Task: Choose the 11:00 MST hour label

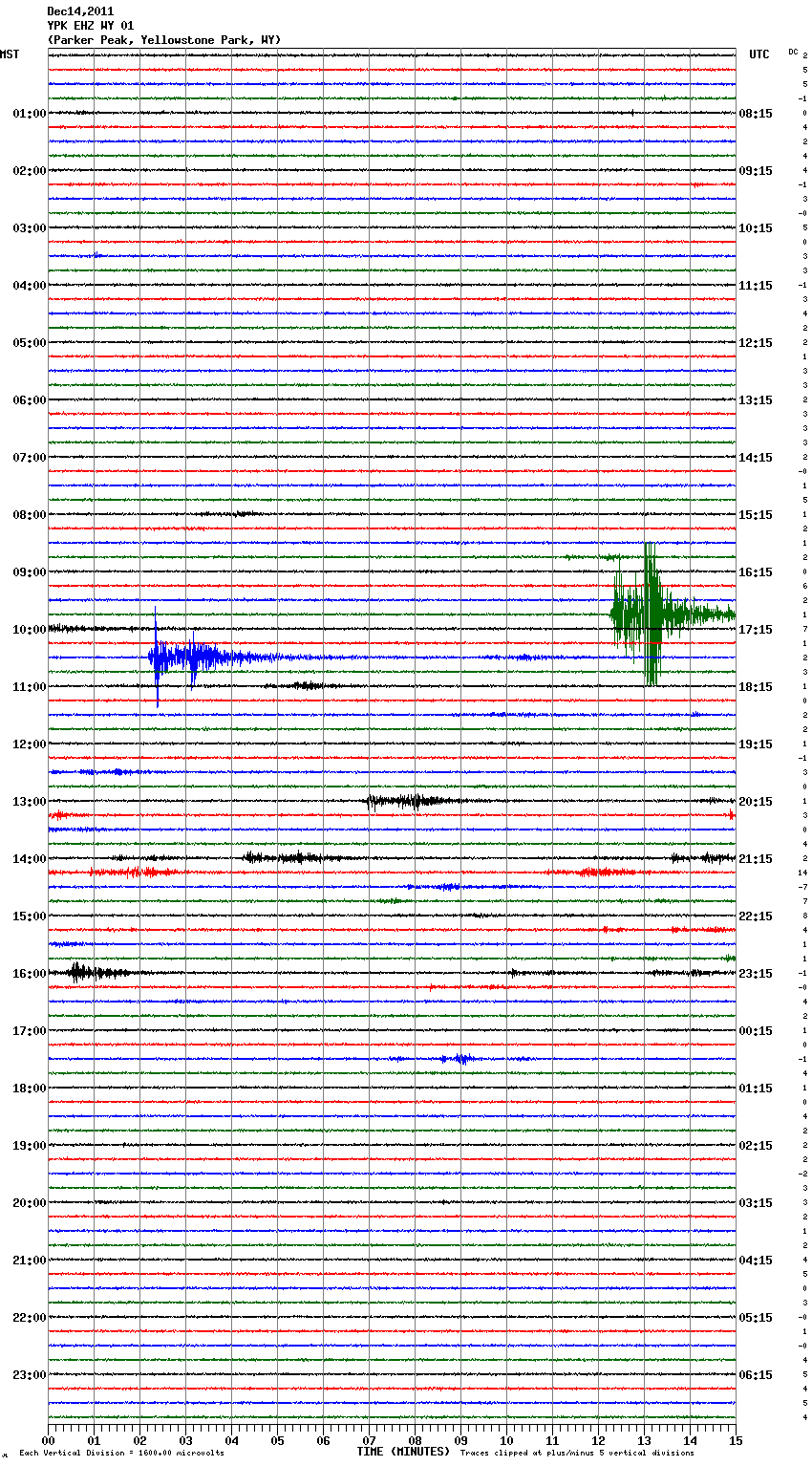Action: click(x=29, y=687)
